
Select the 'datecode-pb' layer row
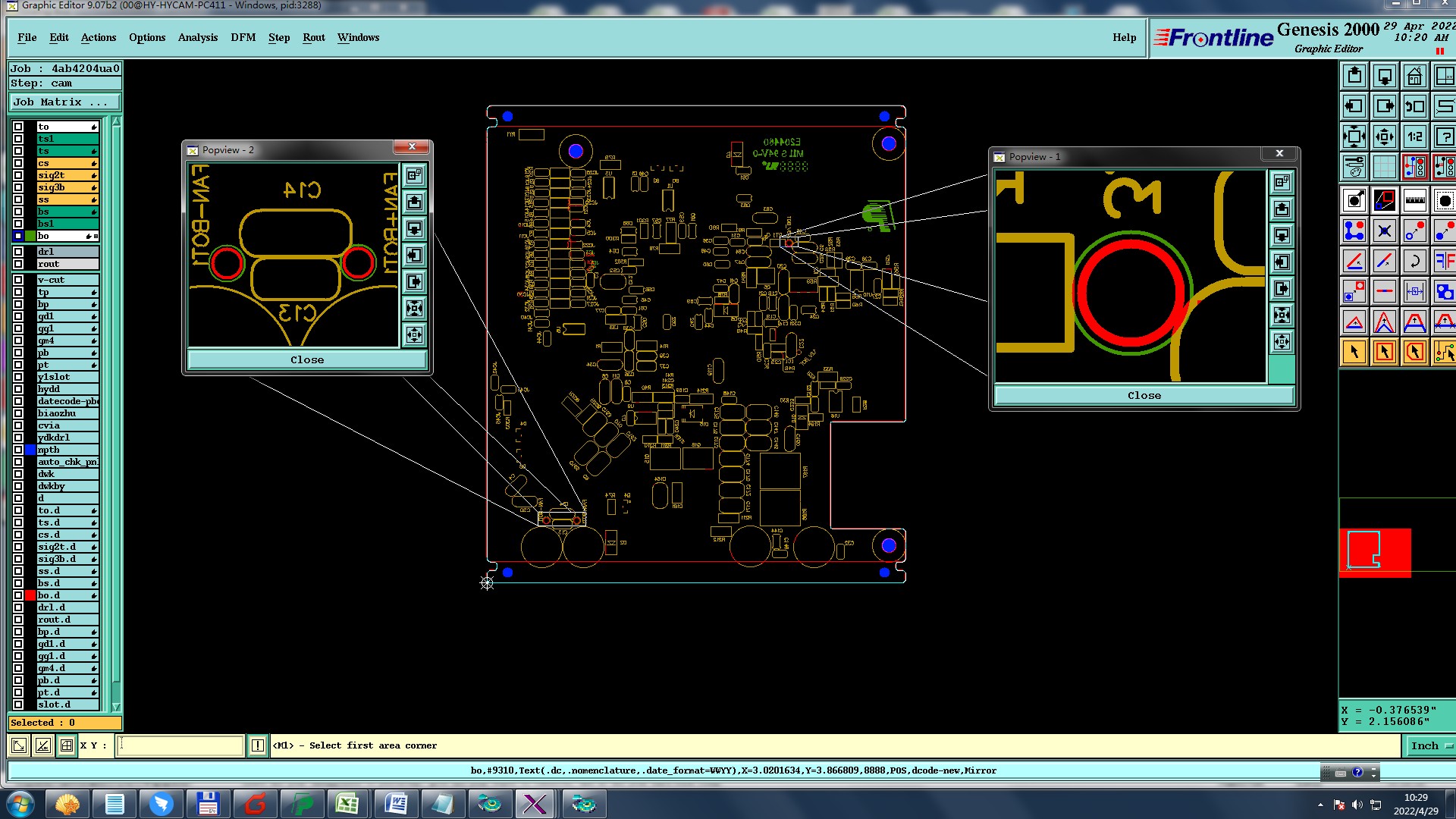(67, 401)
